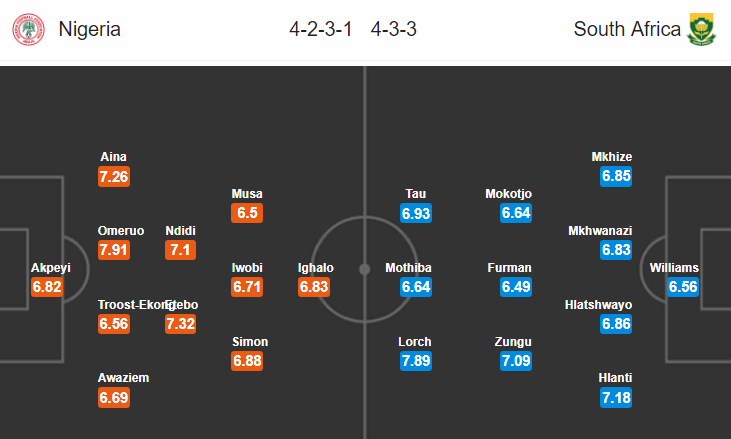This screenshot has width=731, height=439.
Task: Click Lorch's 7.89 rating badge
Action: pos(416,361)
